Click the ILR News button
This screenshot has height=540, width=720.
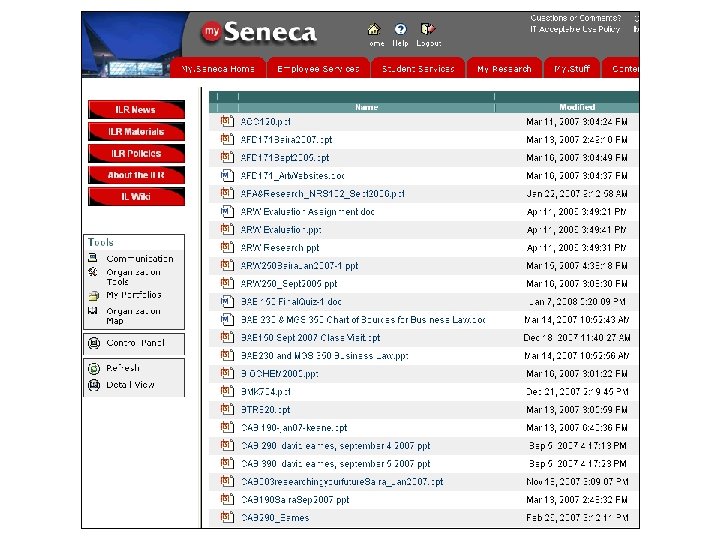(x=136, y=110)
